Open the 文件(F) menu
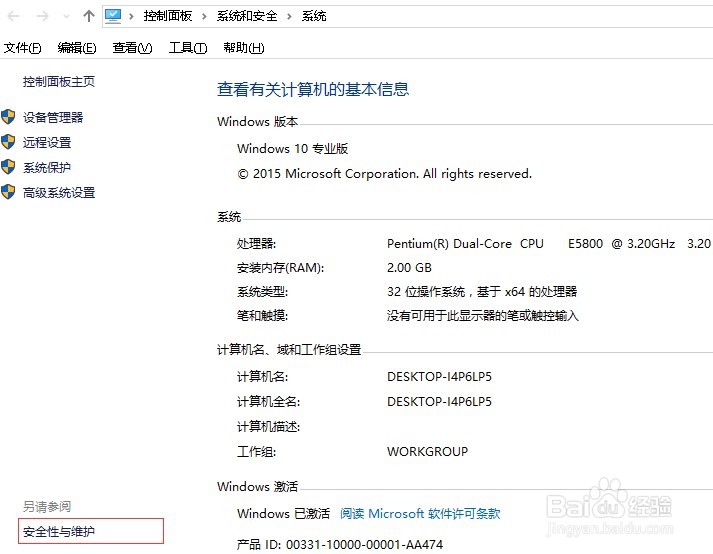This screenshot has height=554, width=713. coord(22,48)
